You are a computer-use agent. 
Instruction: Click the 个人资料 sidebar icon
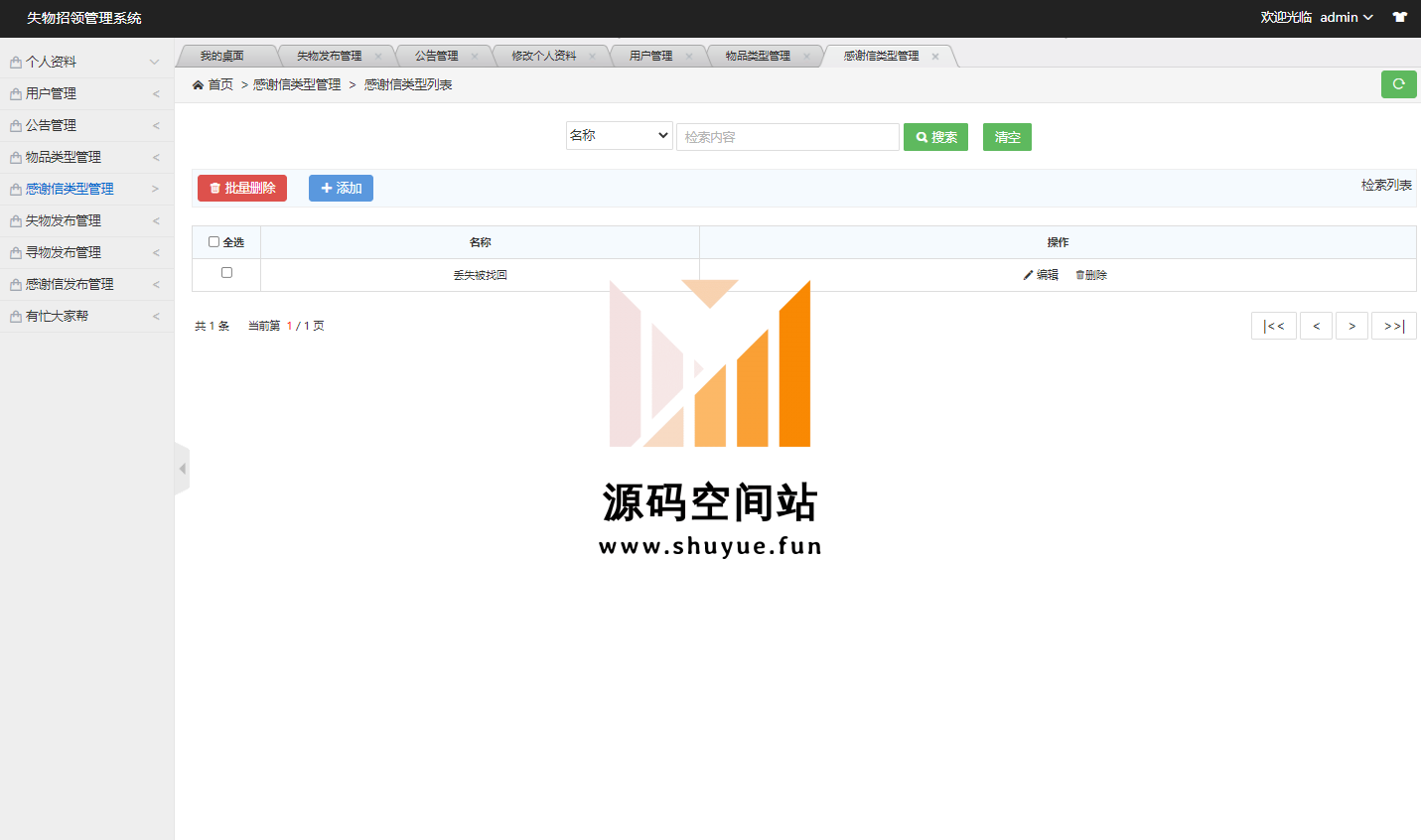click(x=16, y=63)
